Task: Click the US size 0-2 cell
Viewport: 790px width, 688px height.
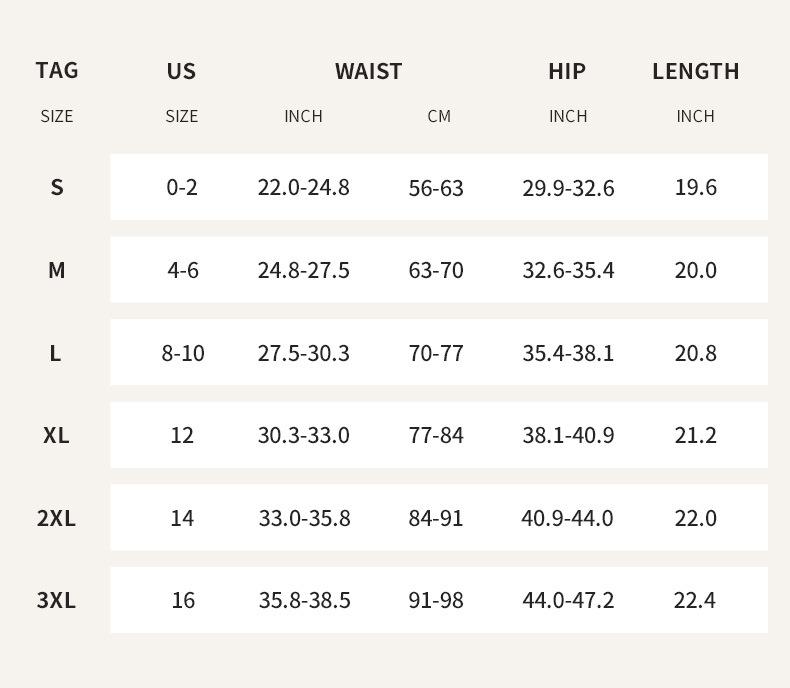Action: click(x=182, y=187)
